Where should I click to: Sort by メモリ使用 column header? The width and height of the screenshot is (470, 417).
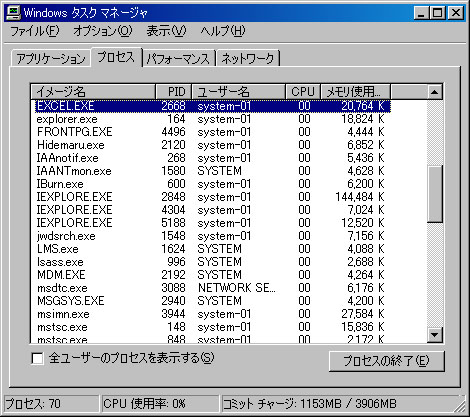(x=355, y=92)
